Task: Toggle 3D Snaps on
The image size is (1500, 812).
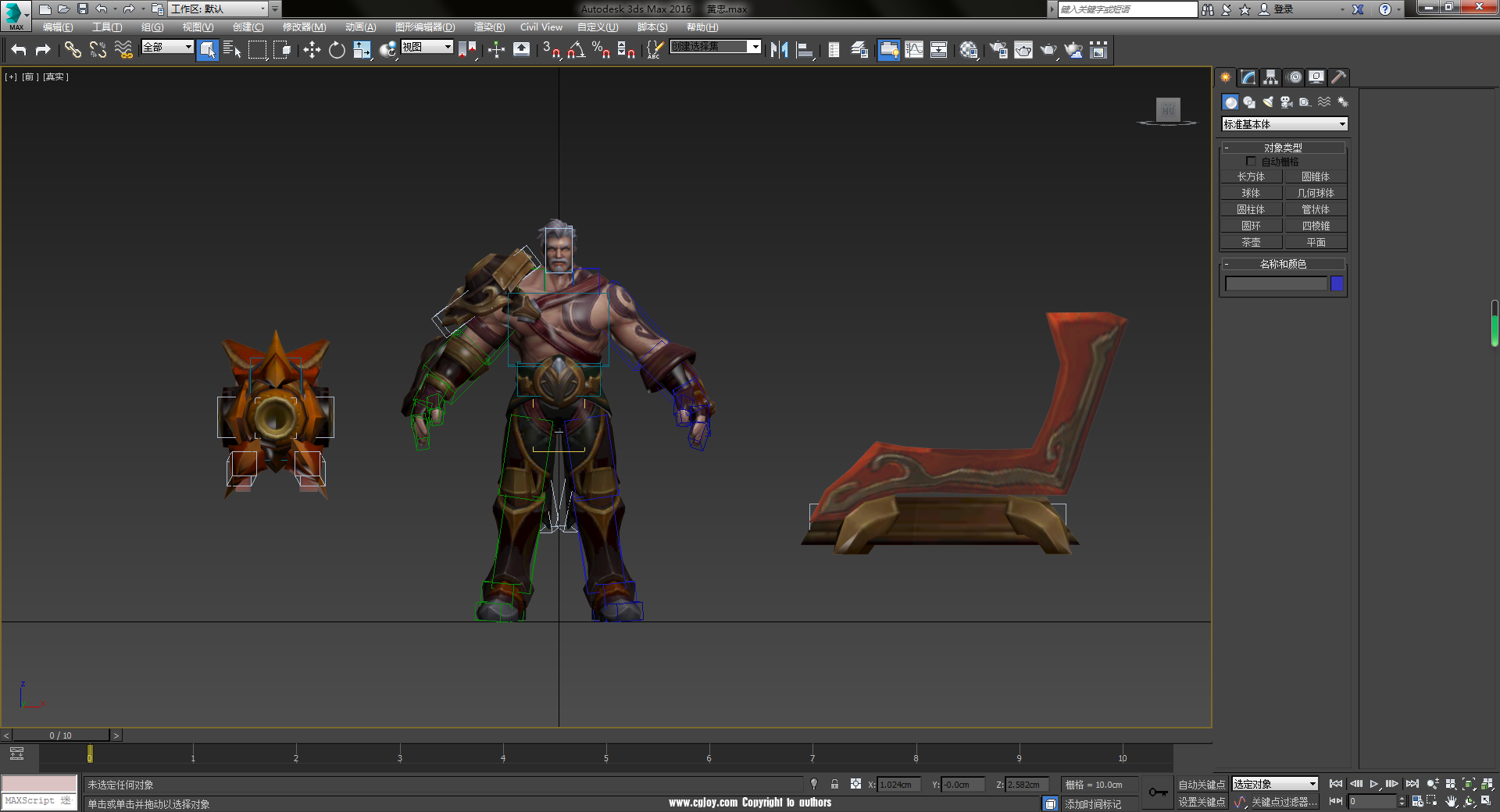Action: [551, 50]
